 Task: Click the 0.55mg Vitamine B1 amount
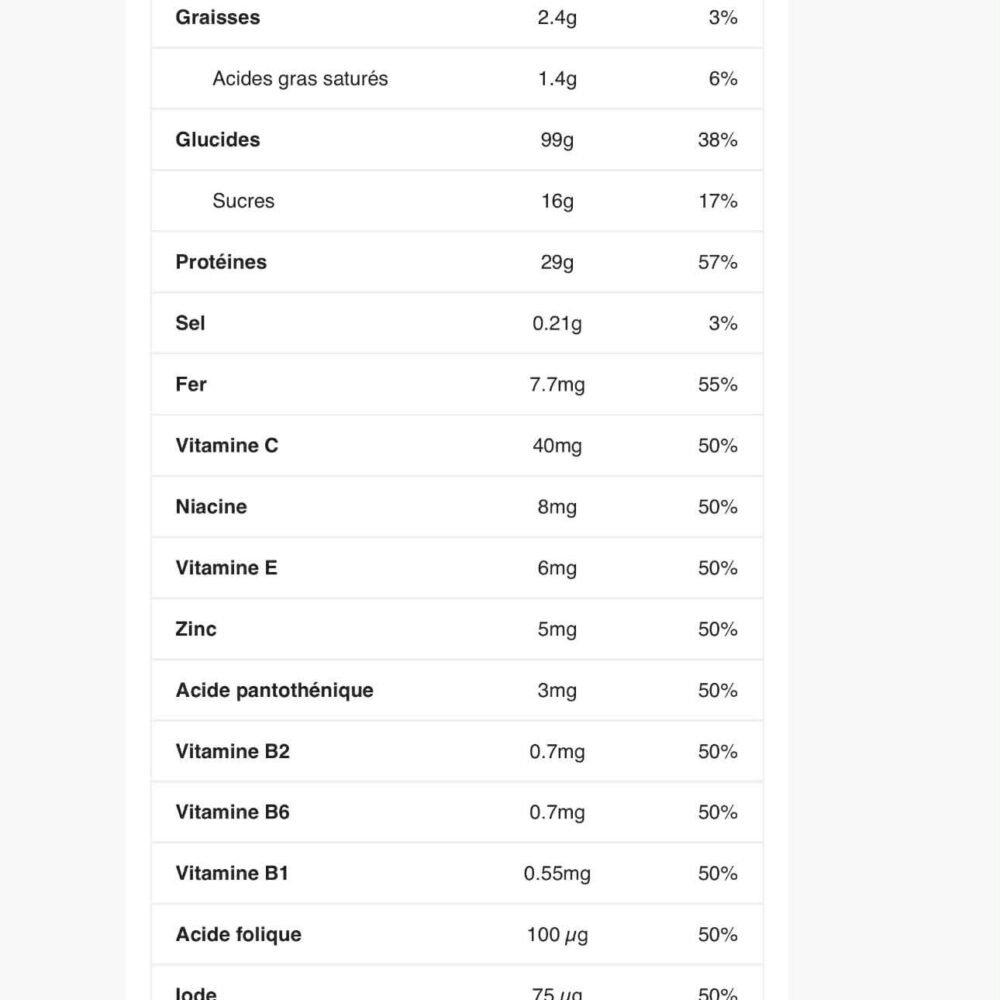(557, 874)
